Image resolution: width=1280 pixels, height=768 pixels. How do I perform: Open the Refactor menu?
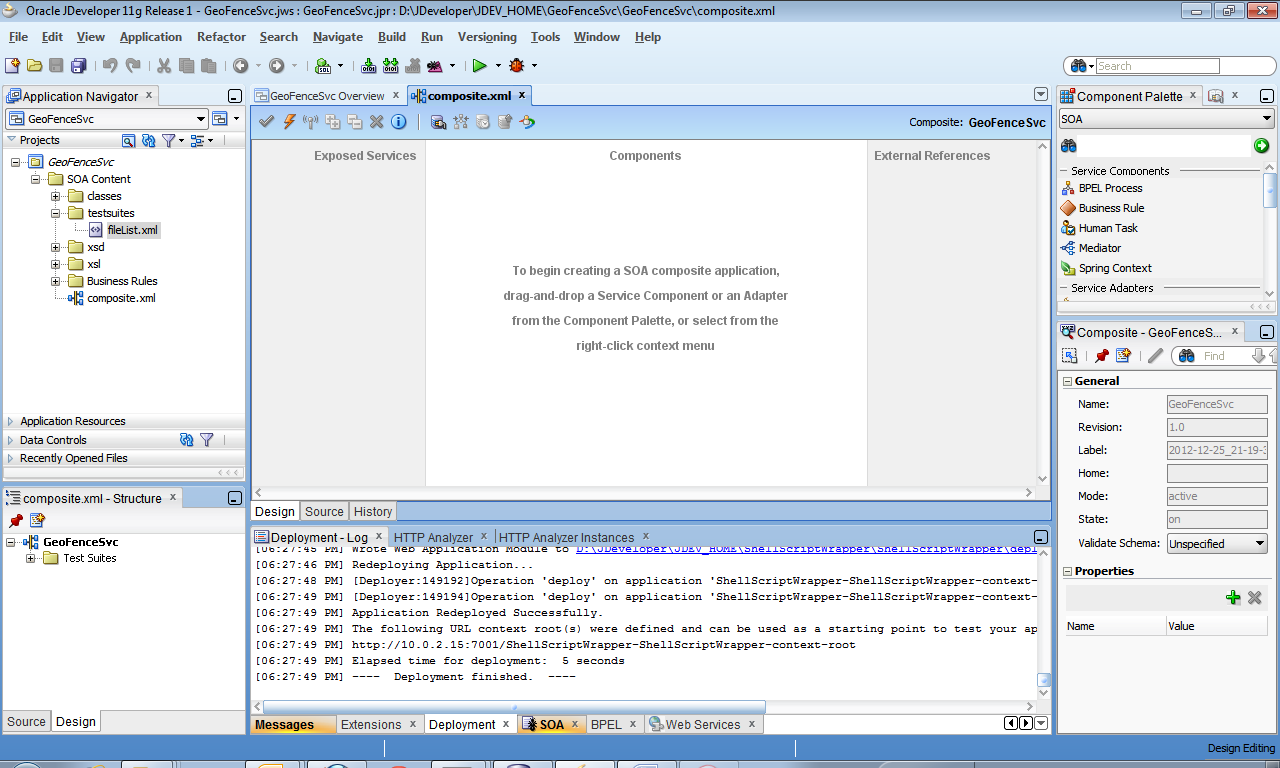221,37
